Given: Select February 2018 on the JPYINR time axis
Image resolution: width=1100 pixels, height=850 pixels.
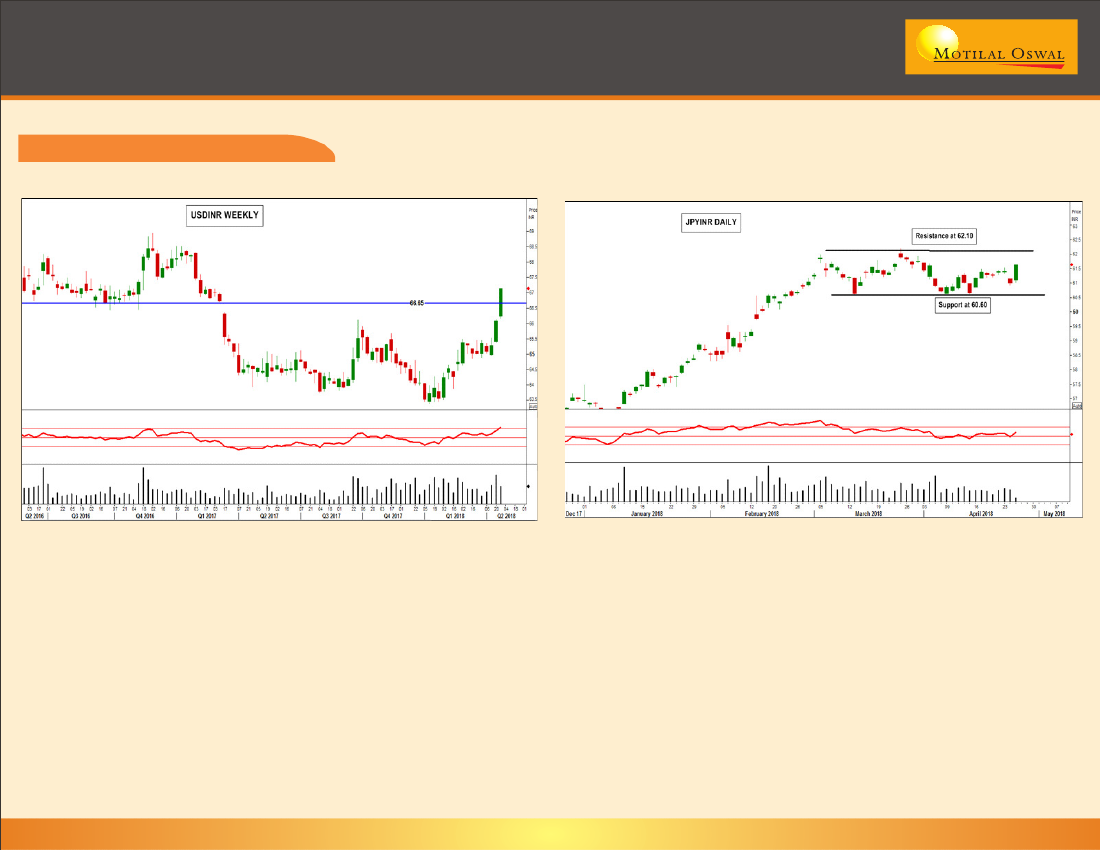Looking at the screenshot, I should tap(762, 513).
